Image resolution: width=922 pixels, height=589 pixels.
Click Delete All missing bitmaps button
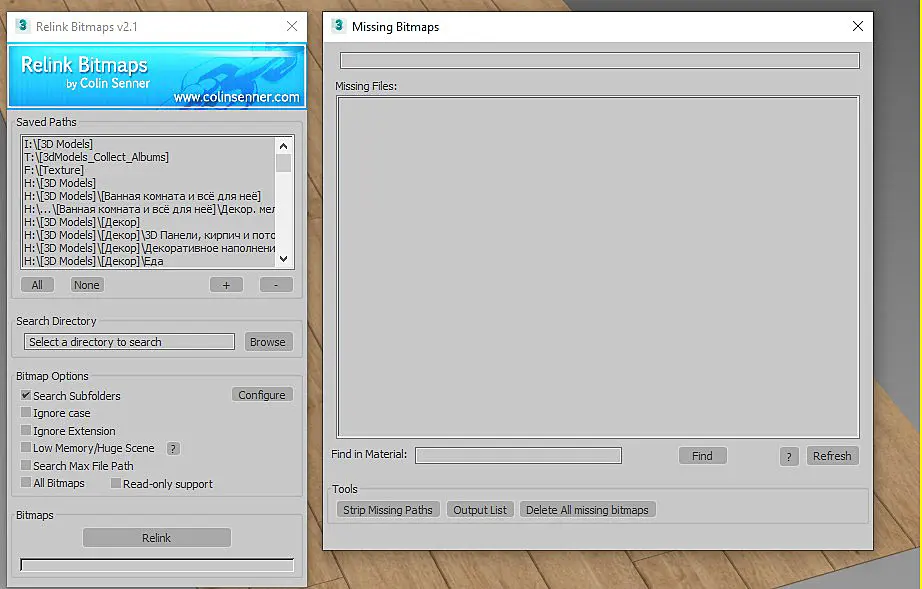[x=587, y=510]
